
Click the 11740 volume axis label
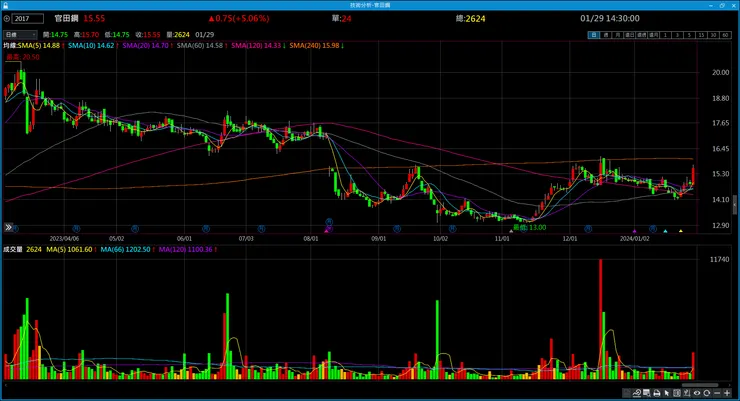coord(719,259)
